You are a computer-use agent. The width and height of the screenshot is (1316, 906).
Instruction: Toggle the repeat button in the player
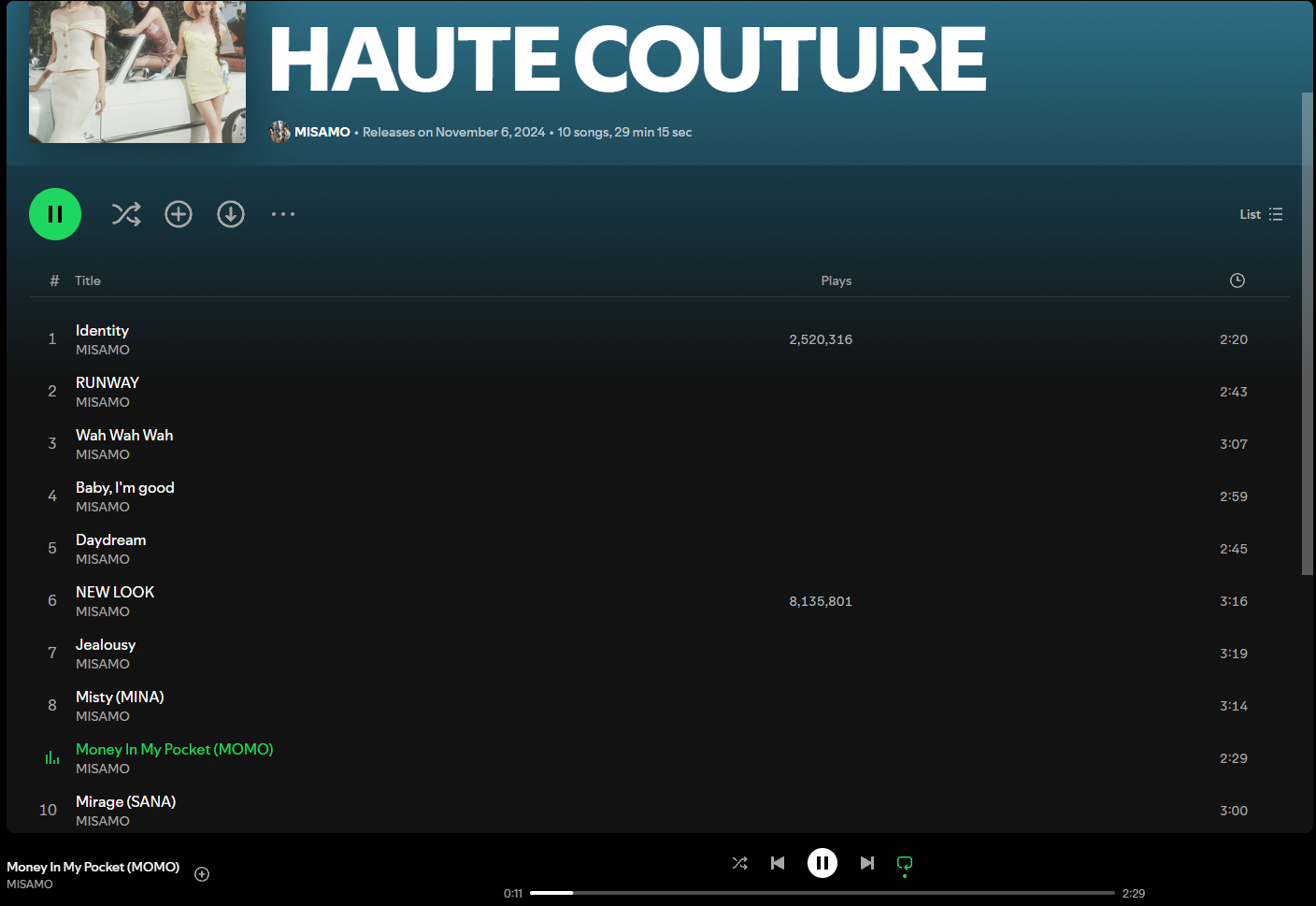(x=905, y=863)
